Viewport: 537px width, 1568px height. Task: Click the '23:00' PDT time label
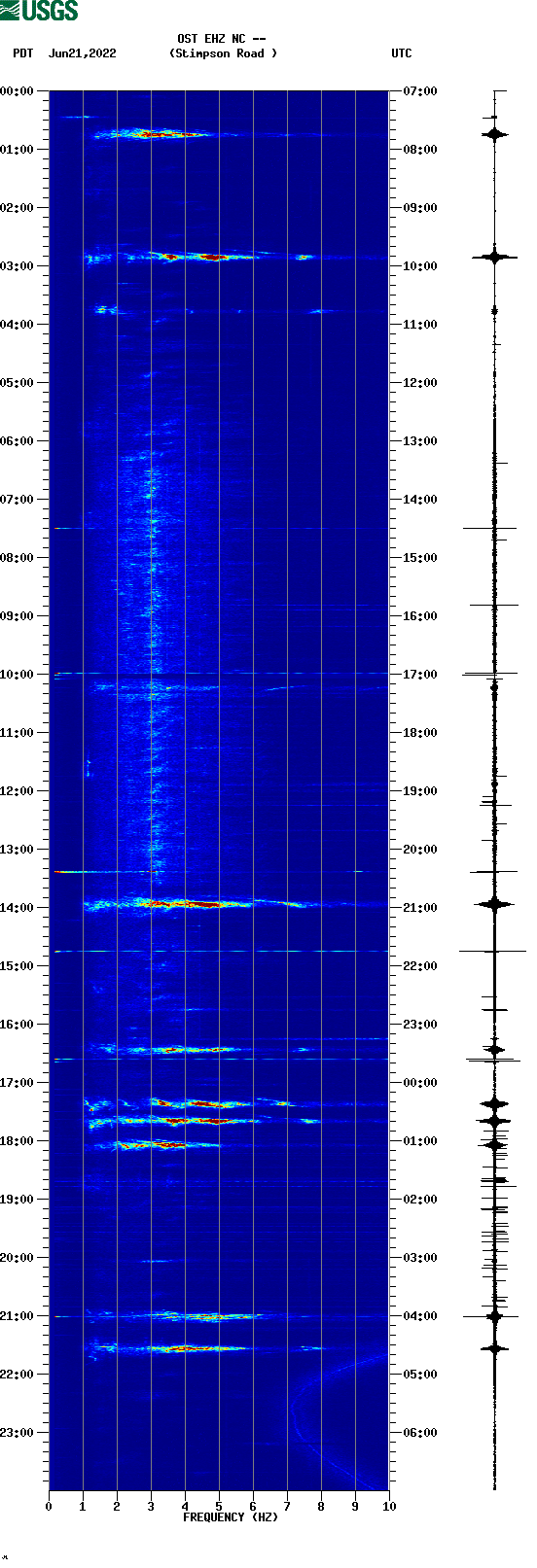pyautogui.click(x=17, y=1432)
